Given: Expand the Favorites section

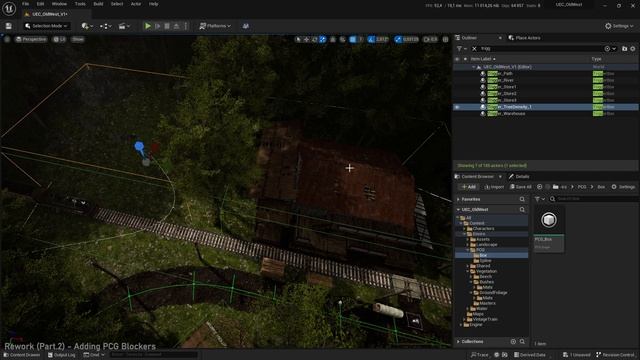Looking at the screenshot, I should point(458,199).
